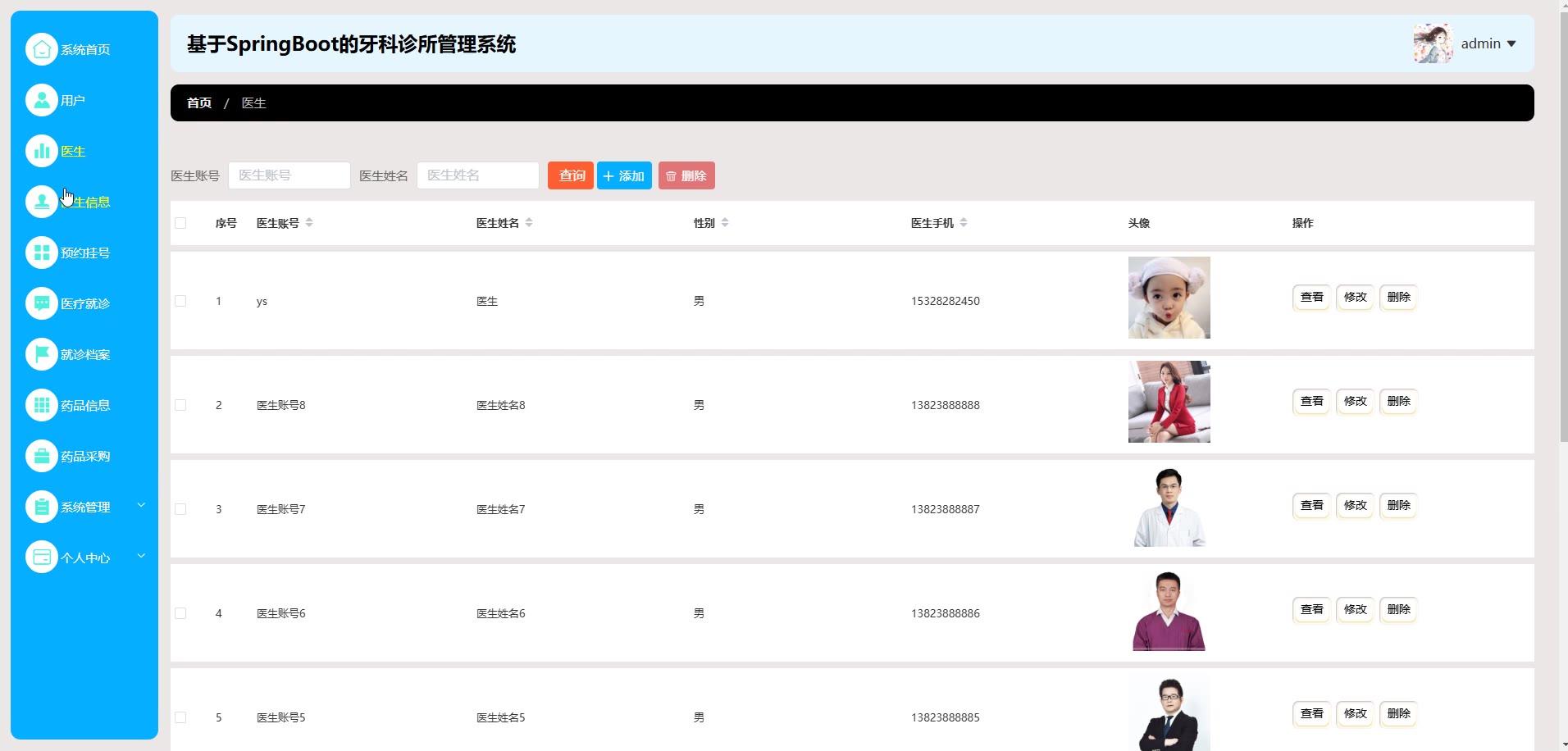Open 就诊档案 in the sidebar
Screen dimensions: 1568x751
tap(85, 354)
